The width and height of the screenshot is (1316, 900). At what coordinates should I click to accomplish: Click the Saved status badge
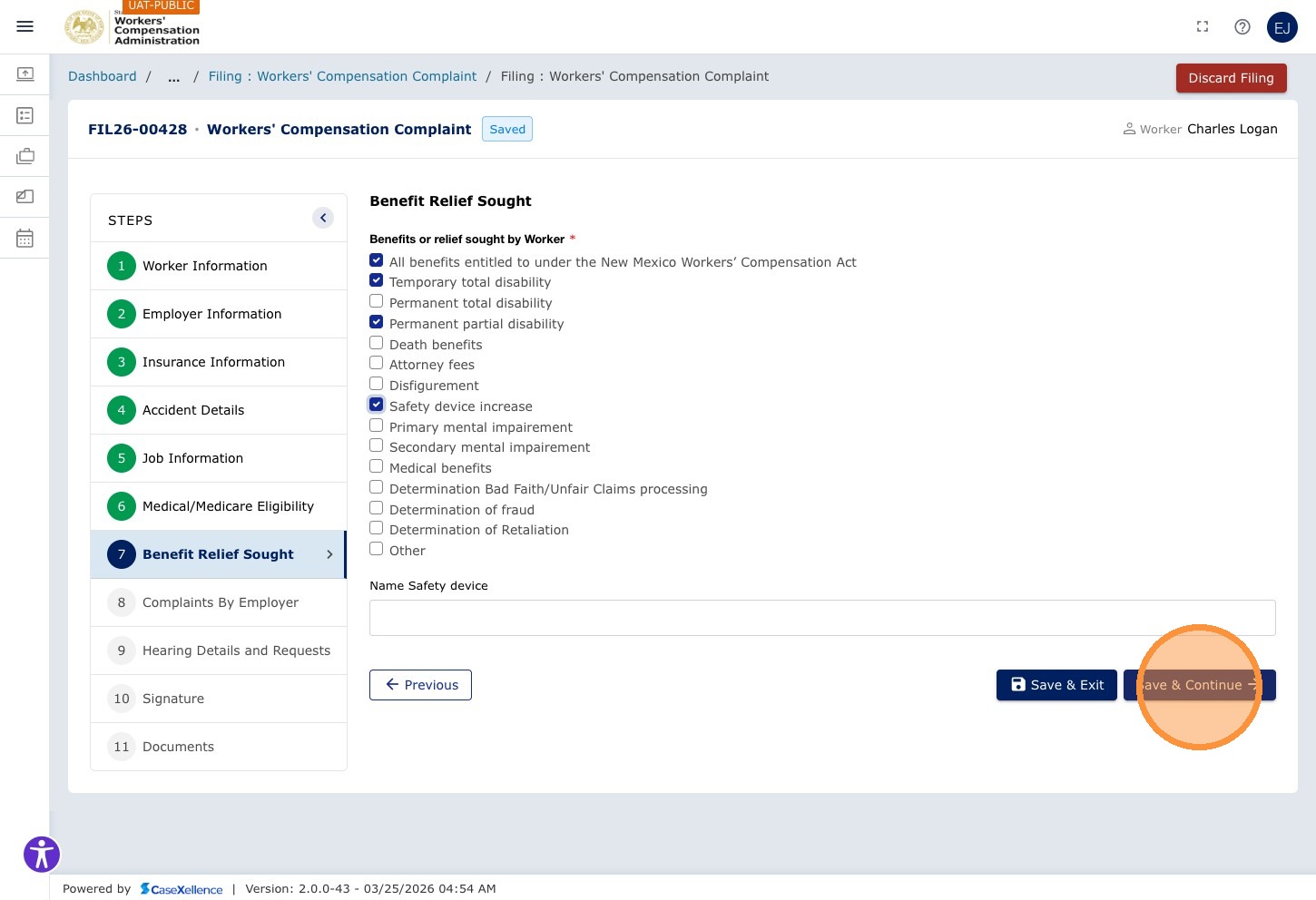[507, 129]
